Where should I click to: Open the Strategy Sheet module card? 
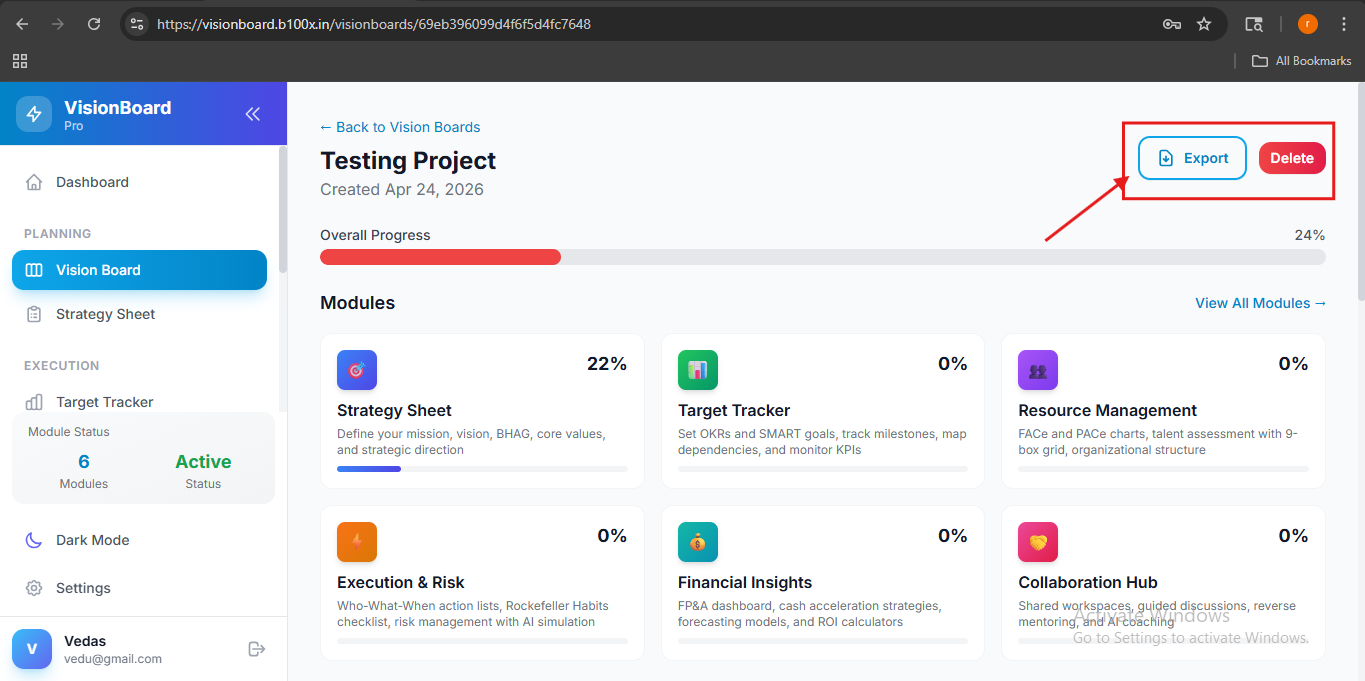coord(482,411)
